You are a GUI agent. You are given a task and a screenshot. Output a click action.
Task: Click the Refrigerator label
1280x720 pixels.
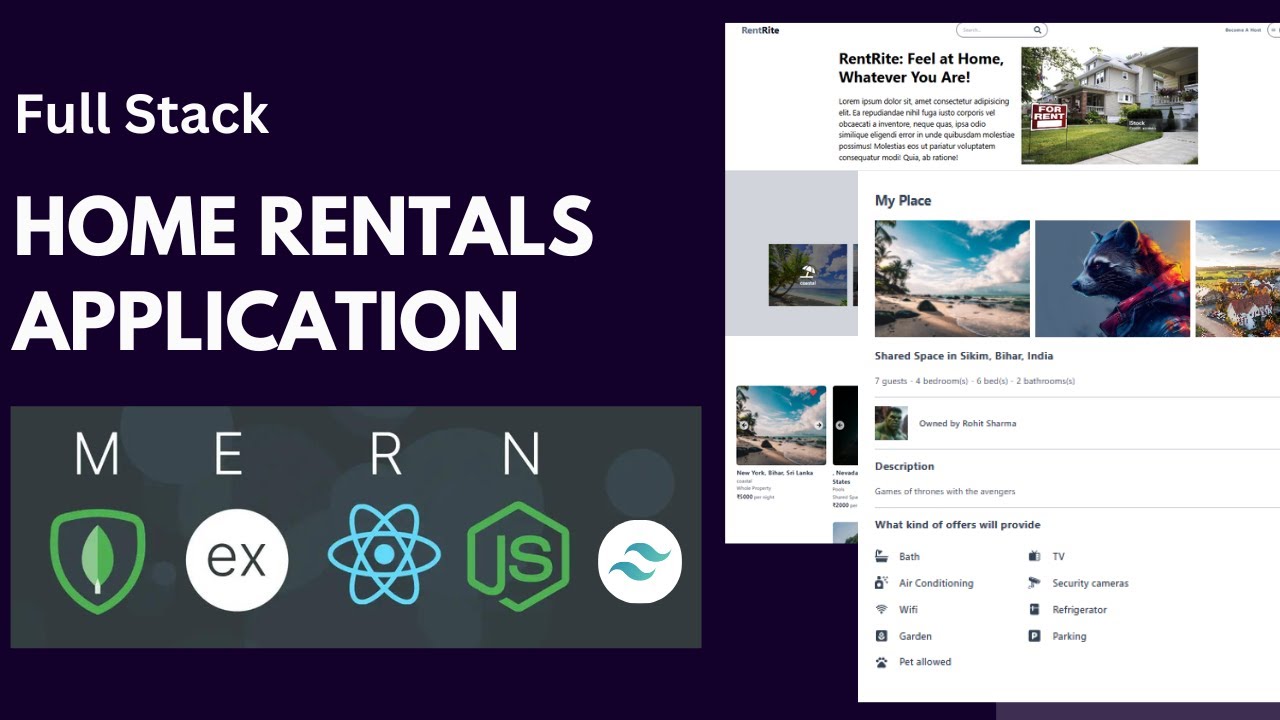pos(1079,610)
